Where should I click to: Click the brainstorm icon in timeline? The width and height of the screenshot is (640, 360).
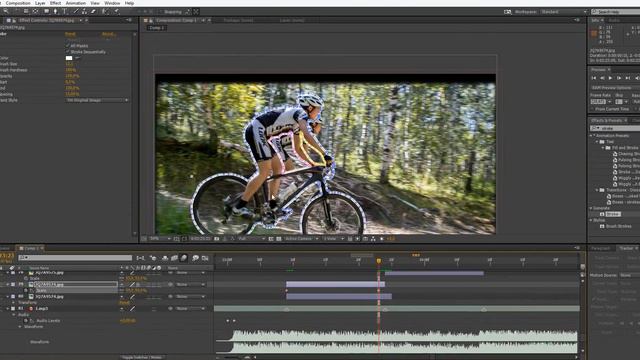196,258
